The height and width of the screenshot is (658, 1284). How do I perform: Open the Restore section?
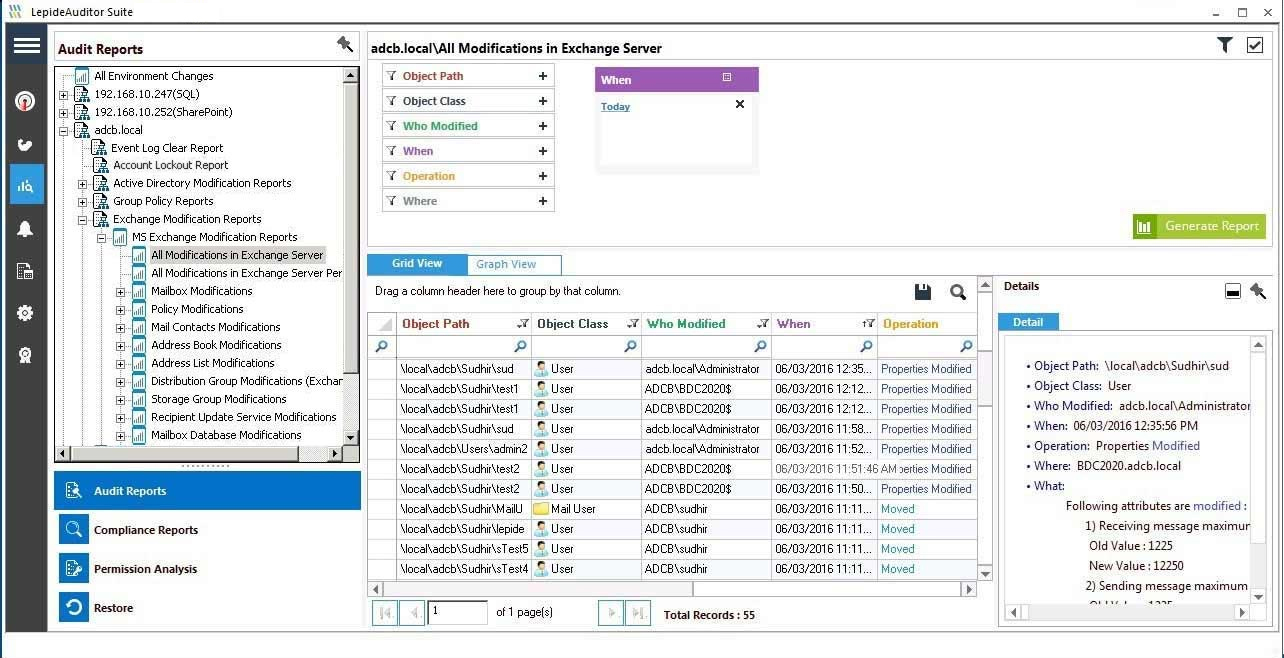(x=208, y=608)
